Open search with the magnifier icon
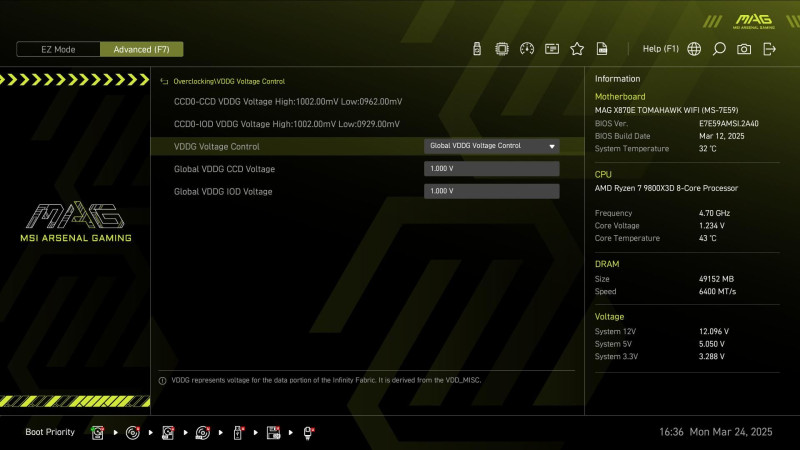 (x=719, y=49)
